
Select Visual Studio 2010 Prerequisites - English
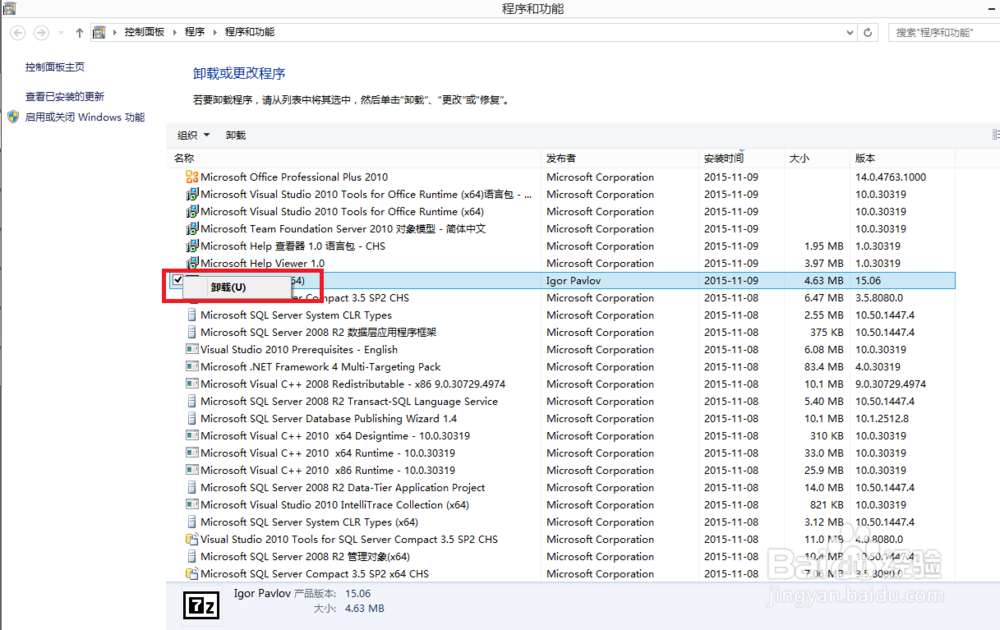pyautogui.click(x=298, y=349)
